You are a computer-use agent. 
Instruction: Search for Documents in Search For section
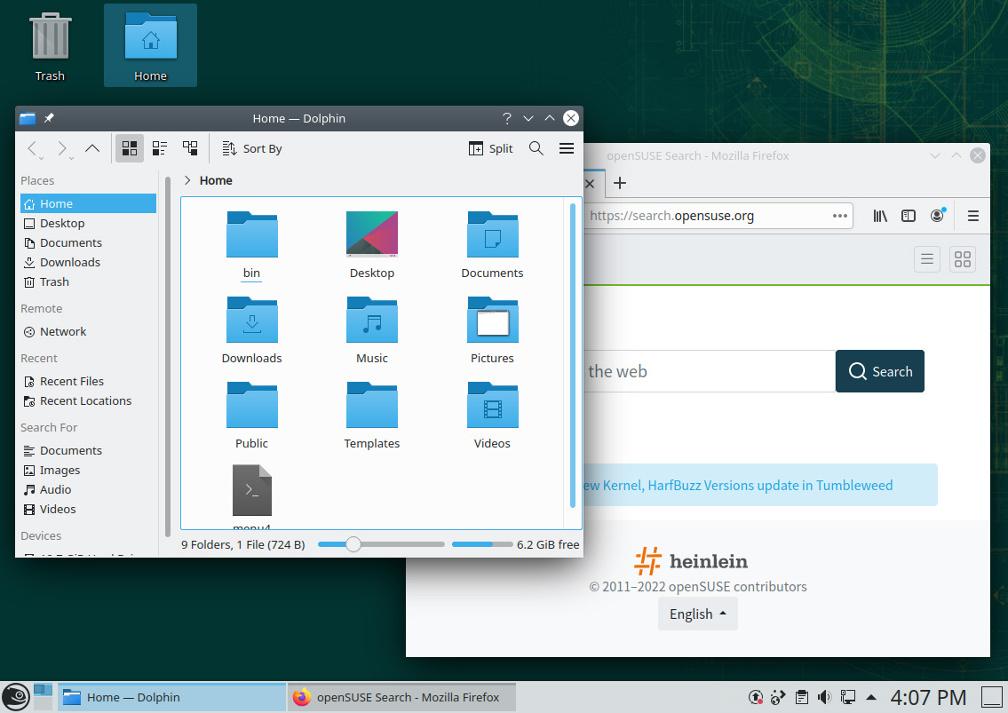point(88,451)
